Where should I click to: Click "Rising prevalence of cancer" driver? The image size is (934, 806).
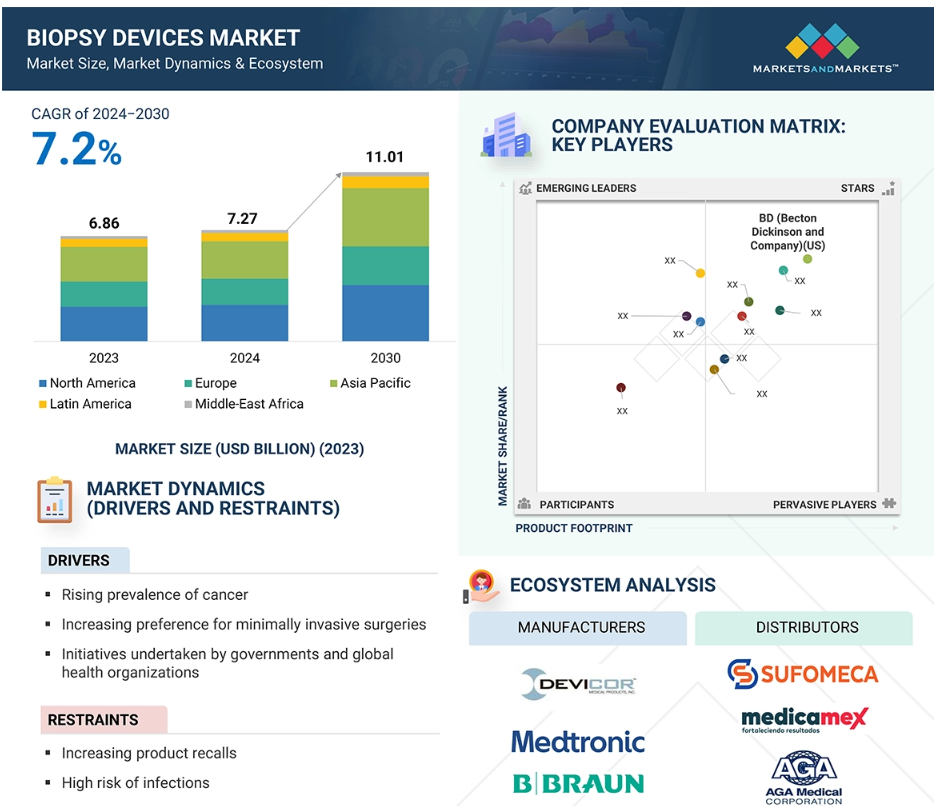(155, 595)
